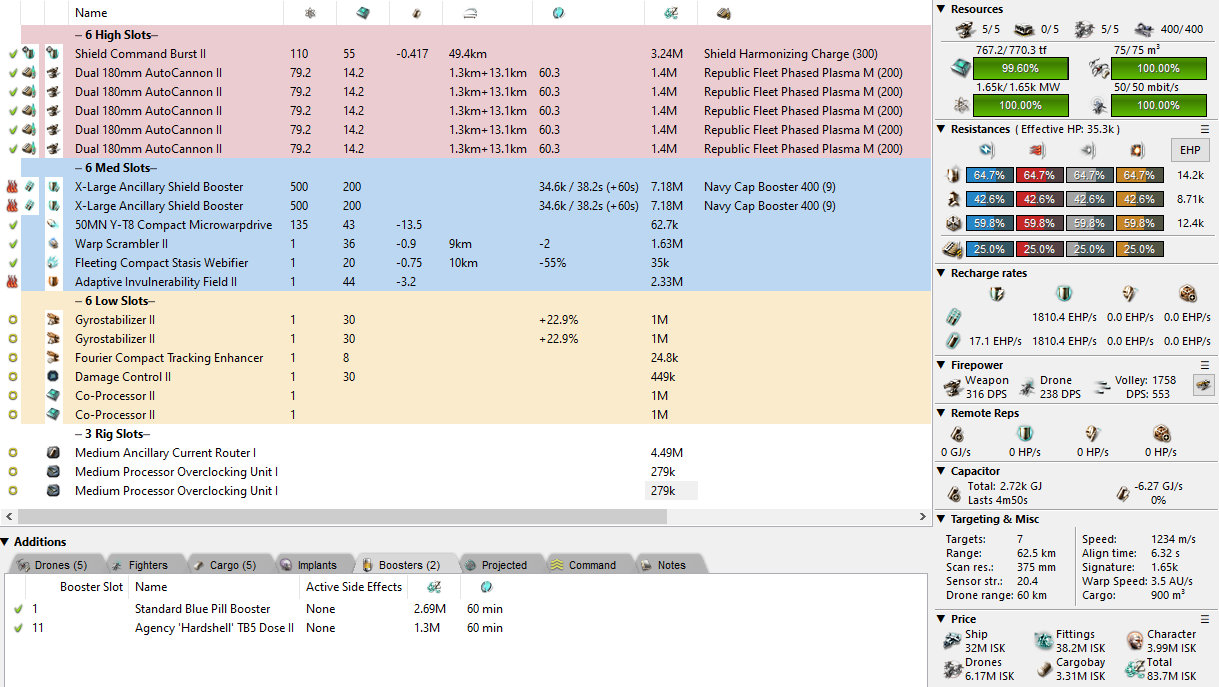
Task: Click the price column header icon
Action: click(658, 13)
